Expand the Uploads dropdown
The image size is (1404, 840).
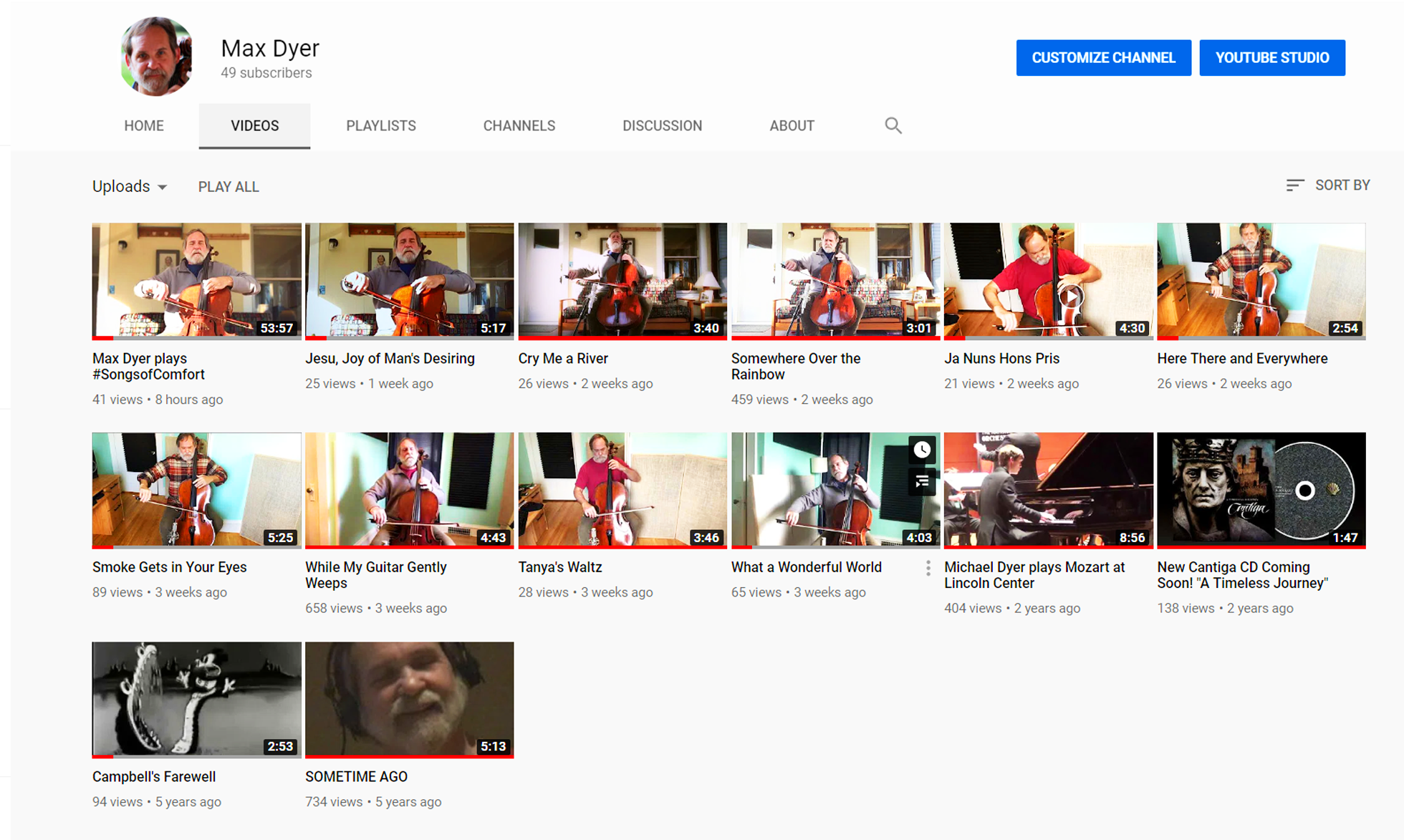pos(129,186)
